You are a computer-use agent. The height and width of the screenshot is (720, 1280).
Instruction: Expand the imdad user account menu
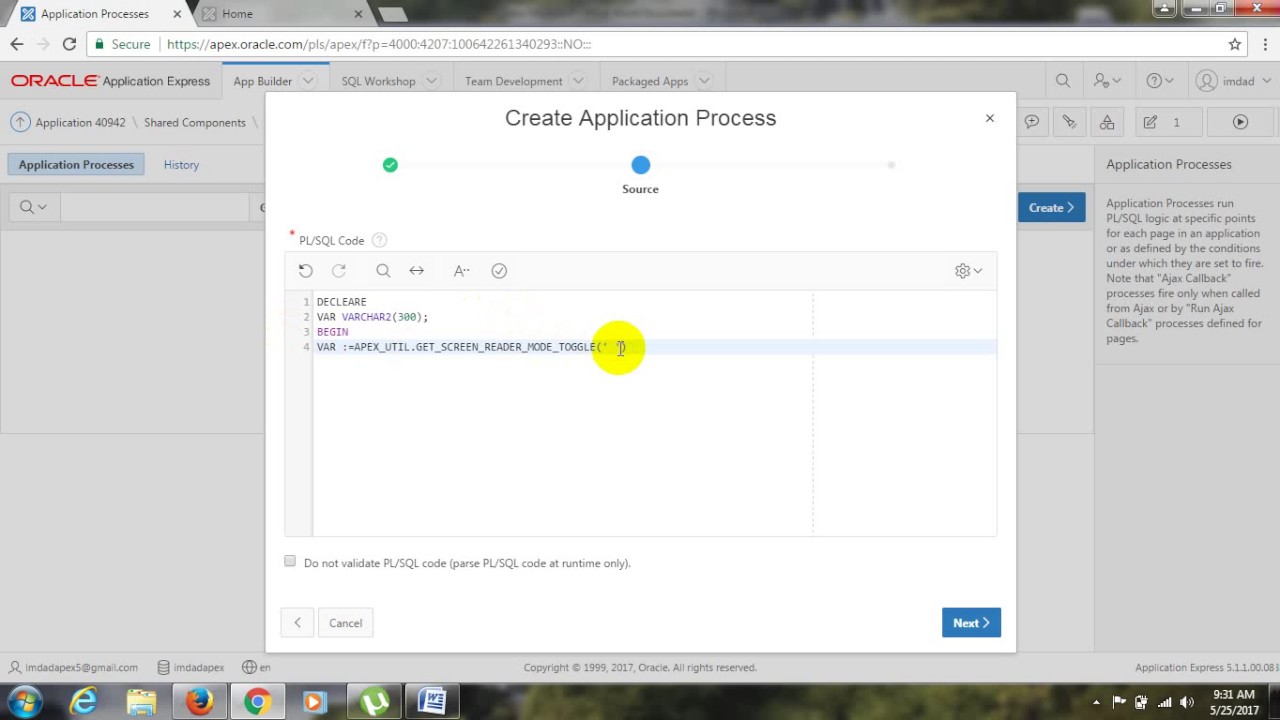(x=1231, y=81)
